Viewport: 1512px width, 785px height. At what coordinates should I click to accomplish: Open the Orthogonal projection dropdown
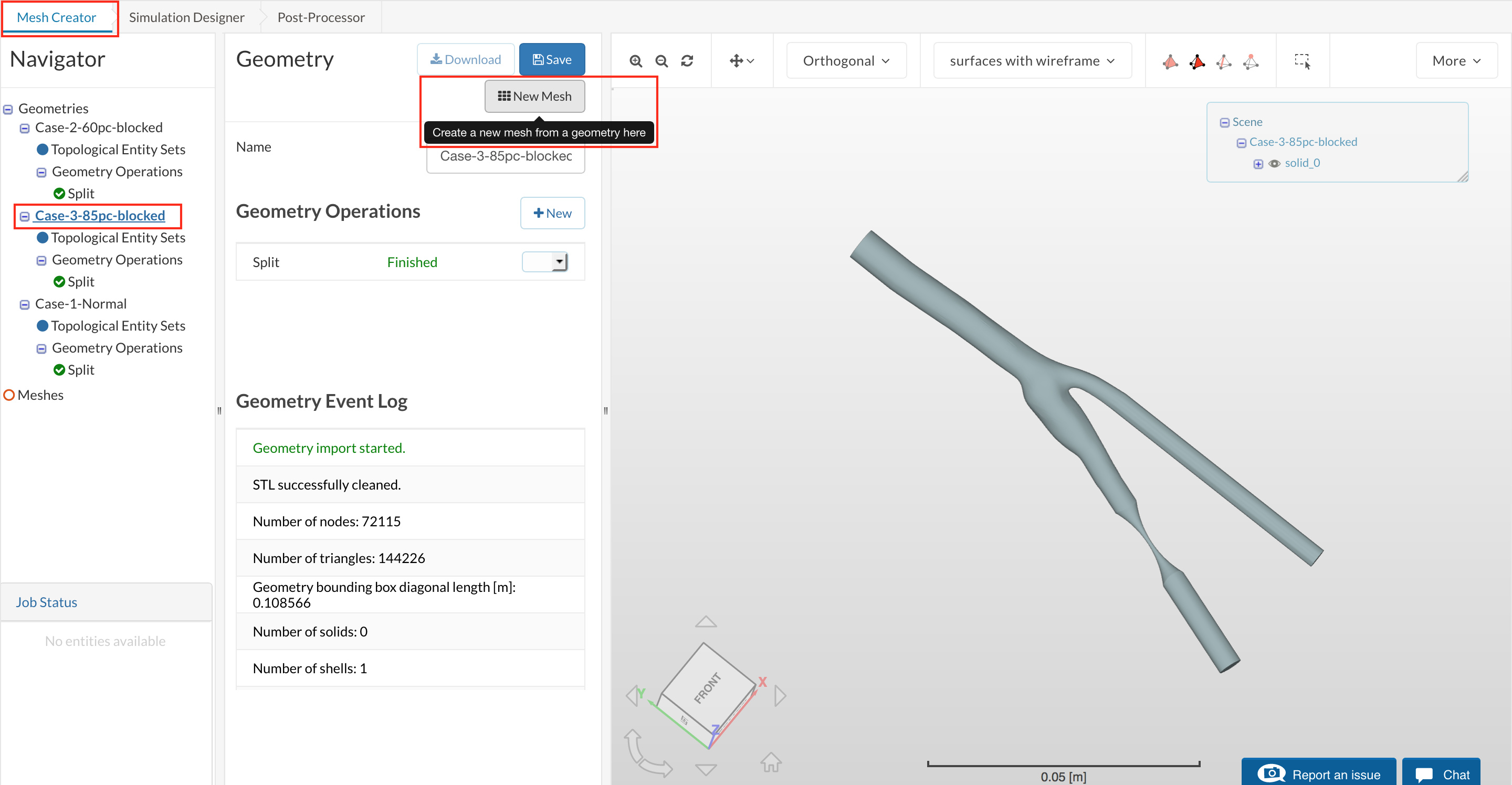click(846, 61)
